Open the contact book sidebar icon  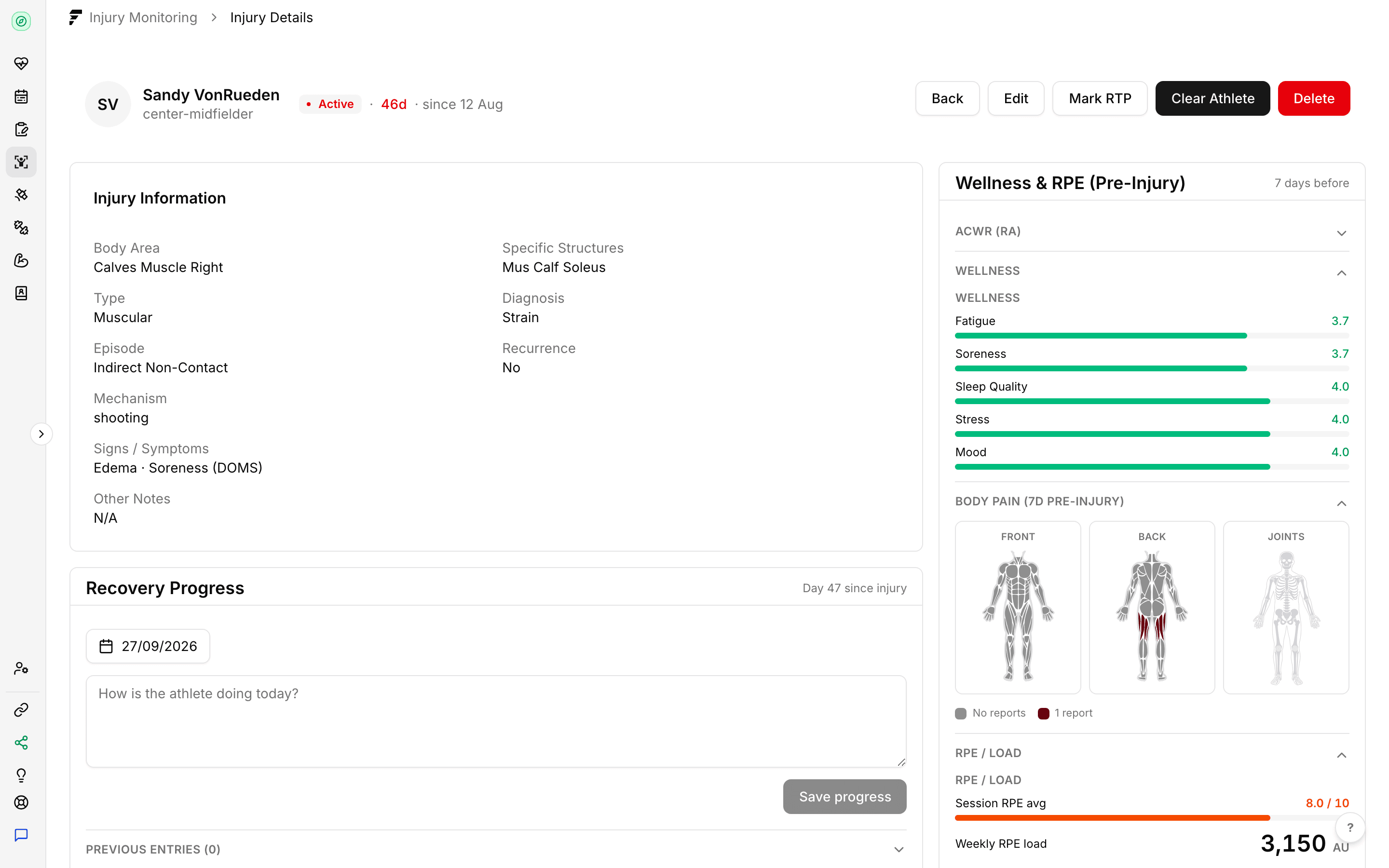point(21,293)
